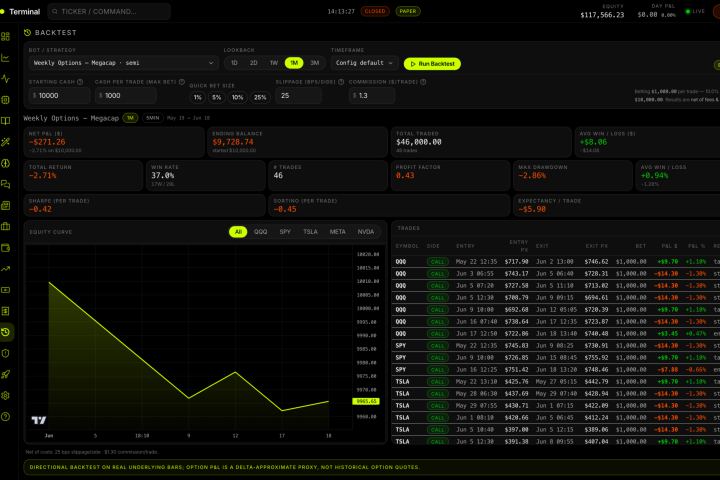Click the Starting Cash help icon
The width and height of the screenshot is (720, 480).
[80, 82]
